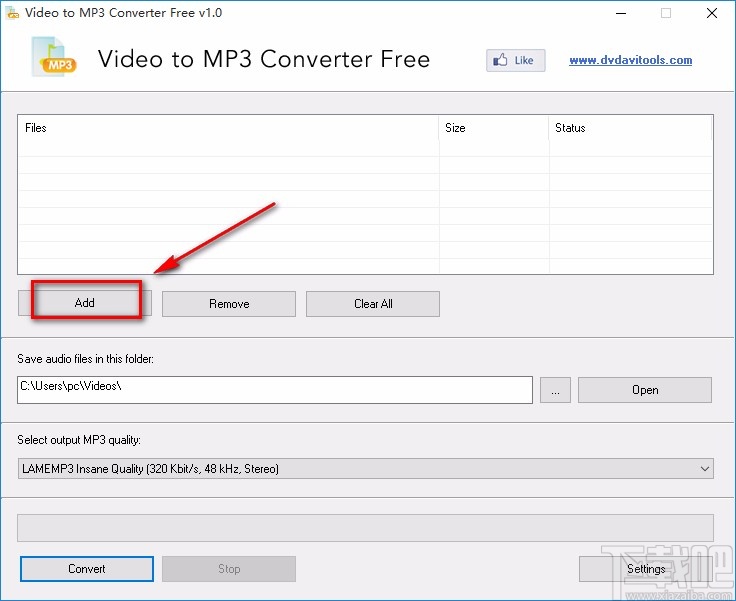
Task: Sort by the Size column header
Action: 493,128
